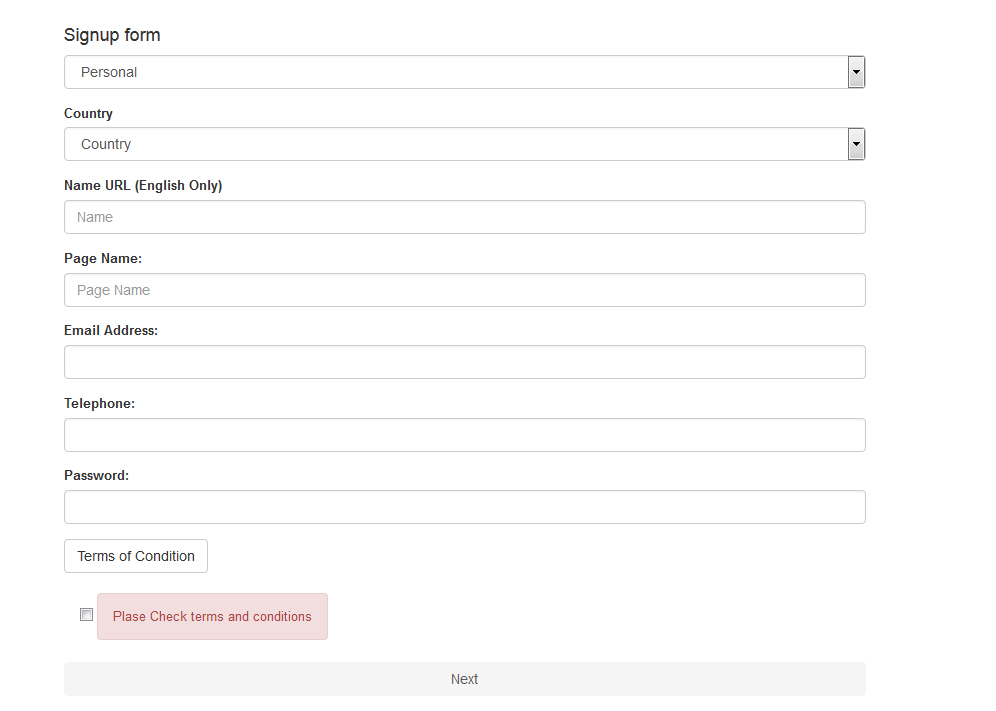Click the bold Country label text
The image size is (996, 711).
tap(88, 114)
